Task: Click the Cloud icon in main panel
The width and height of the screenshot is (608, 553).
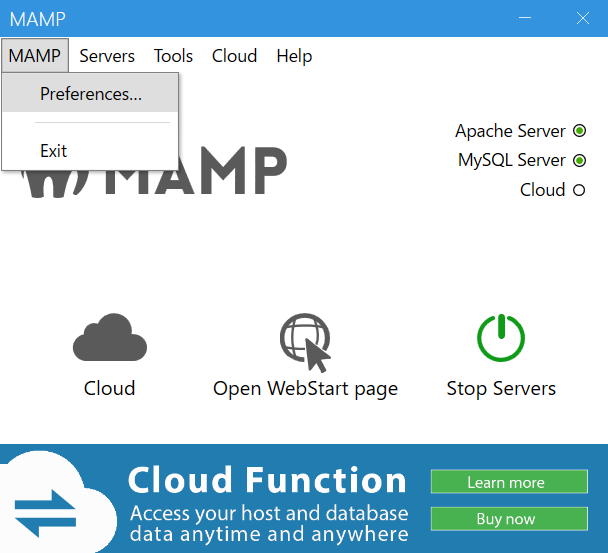Action: [x=109, y=338]
